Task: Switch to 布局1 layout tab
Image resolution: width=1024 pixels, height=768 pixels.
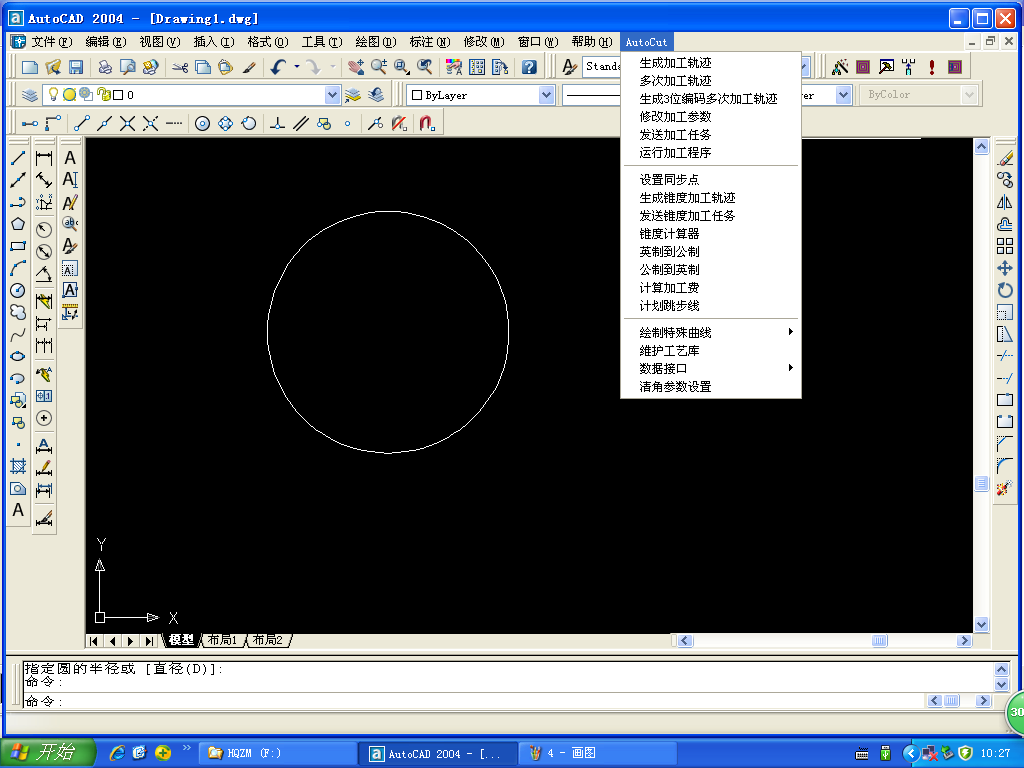Action: (x=222, y=640)
